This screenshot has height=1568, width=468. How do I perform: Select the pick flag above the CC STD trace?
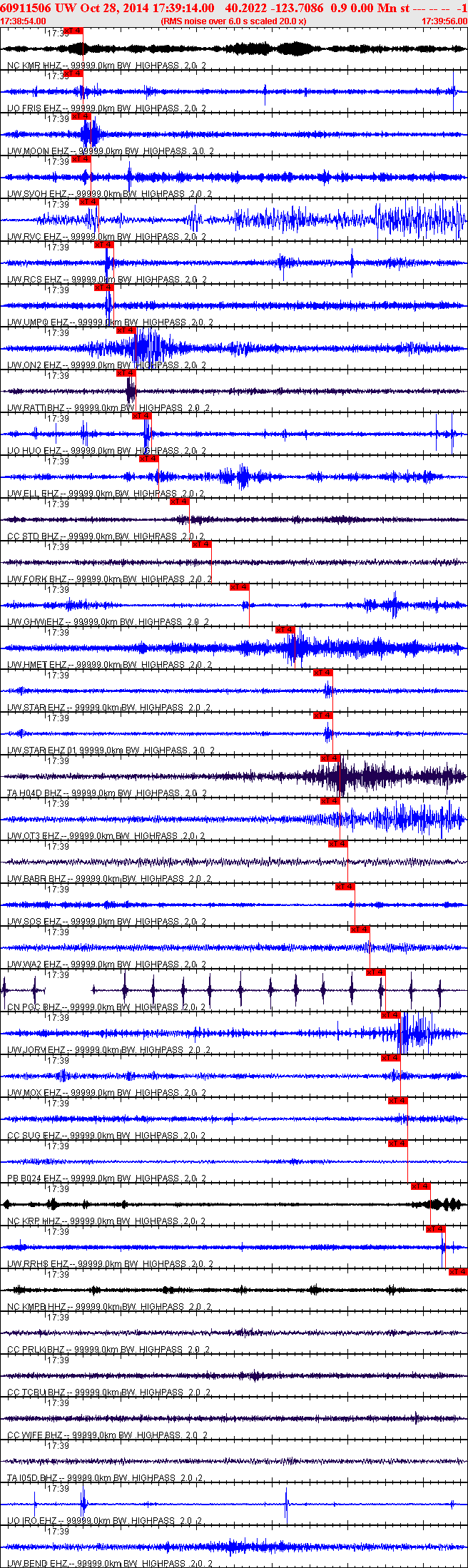[179, 502]
